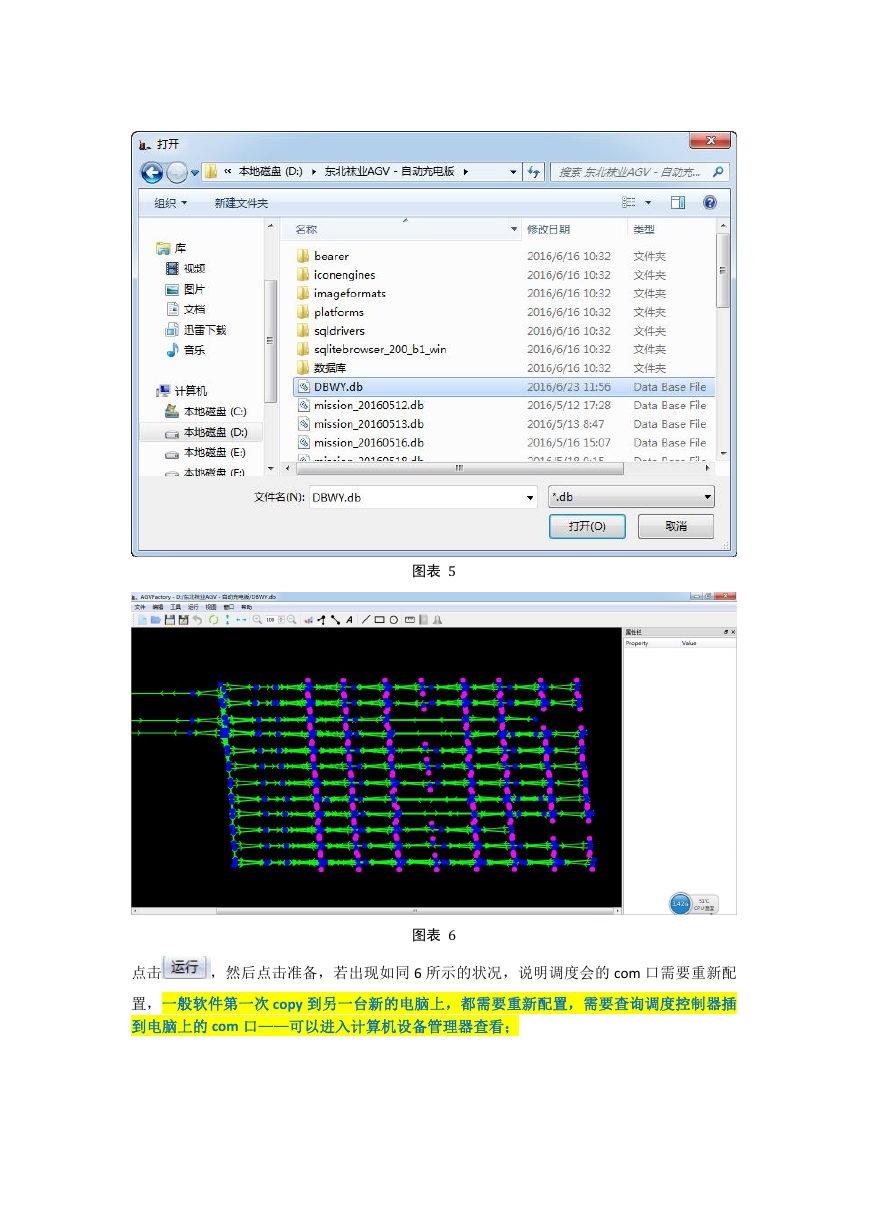Refresh the folder address bar
This screenshot has width=869, height=1228.
point(534,172)
